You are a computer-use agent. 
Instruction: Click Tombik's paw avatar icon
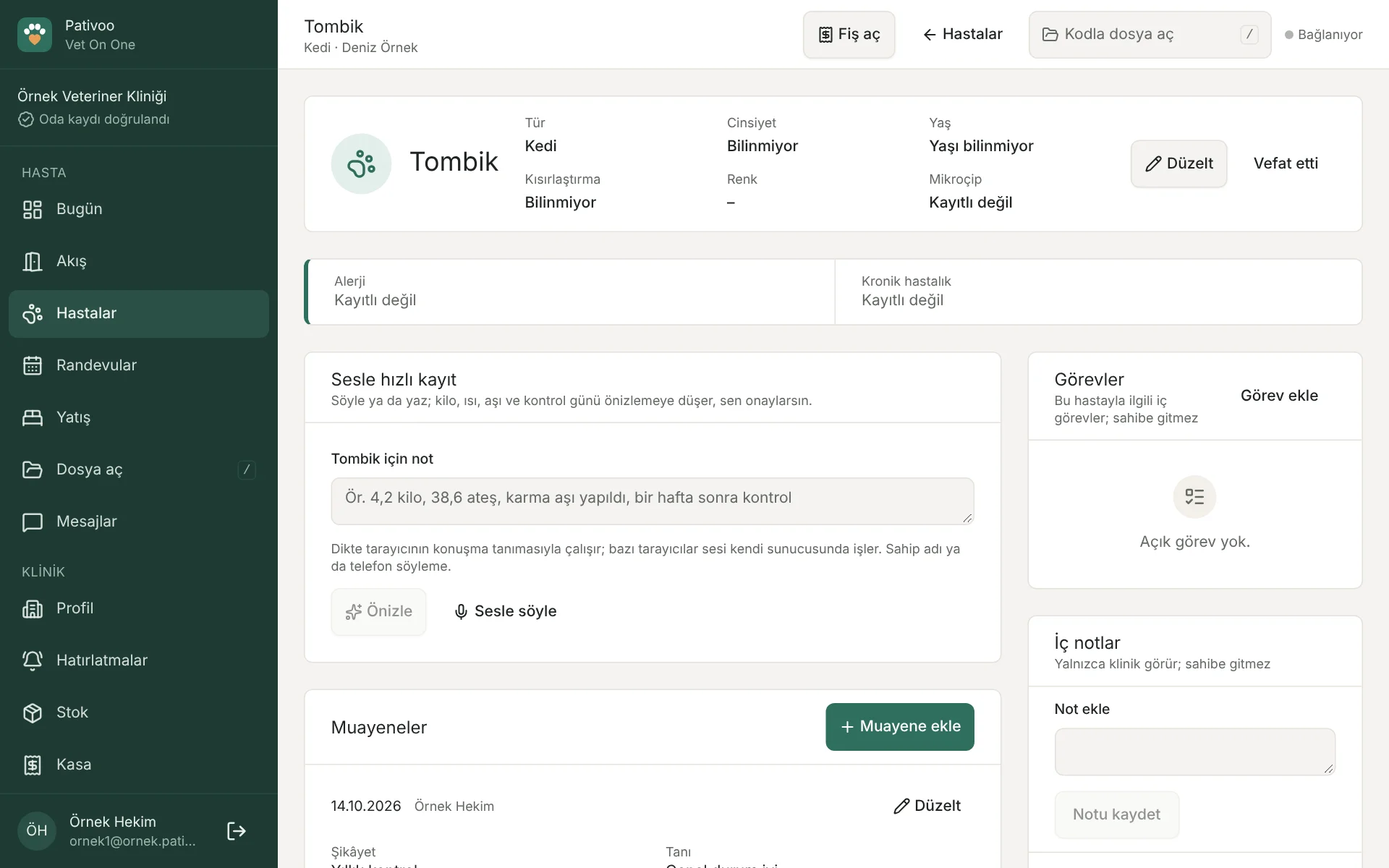361,163
